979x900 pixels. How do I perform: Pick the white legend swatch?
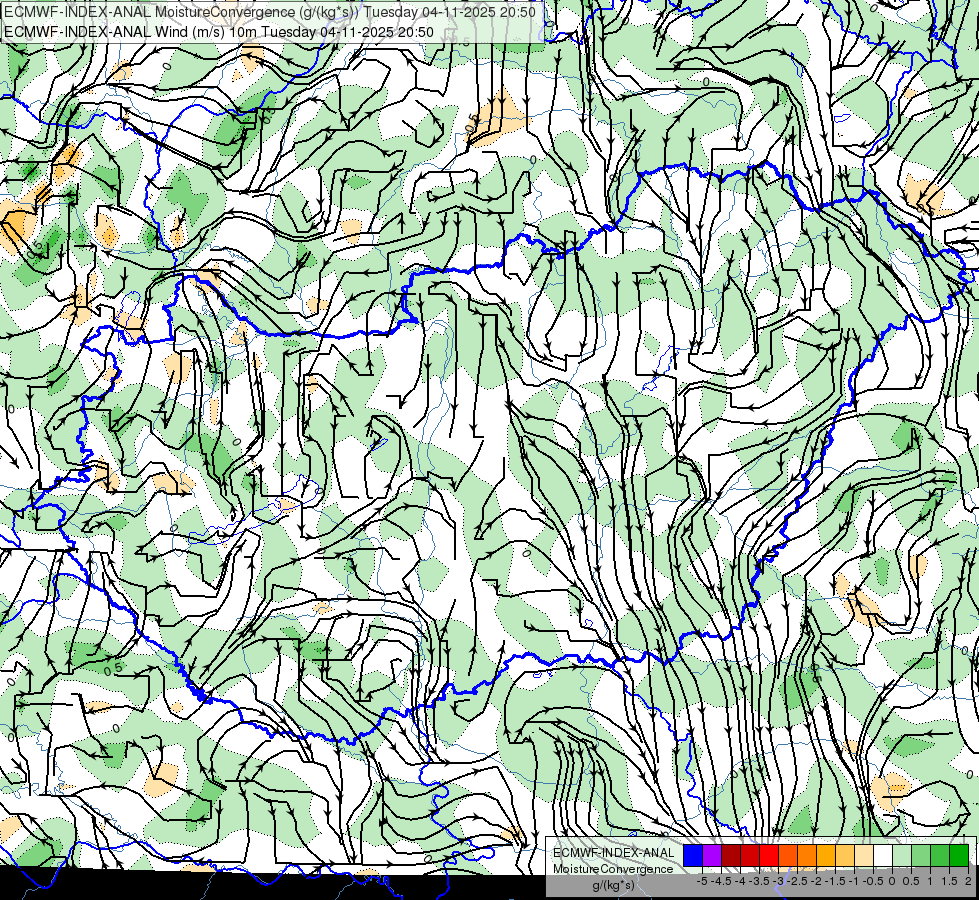point(883,856)
